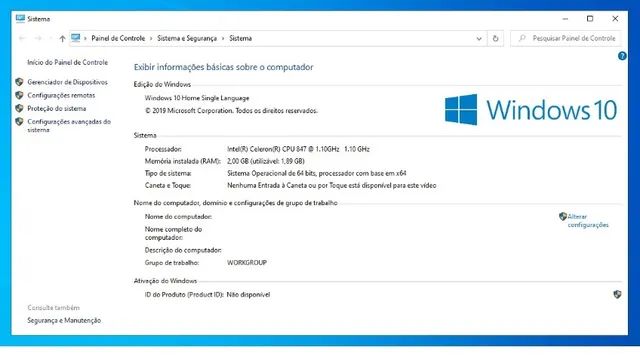Click the Windows 10 logo
The width and height of the screenshot is (640, 362).
coord(531,109)
